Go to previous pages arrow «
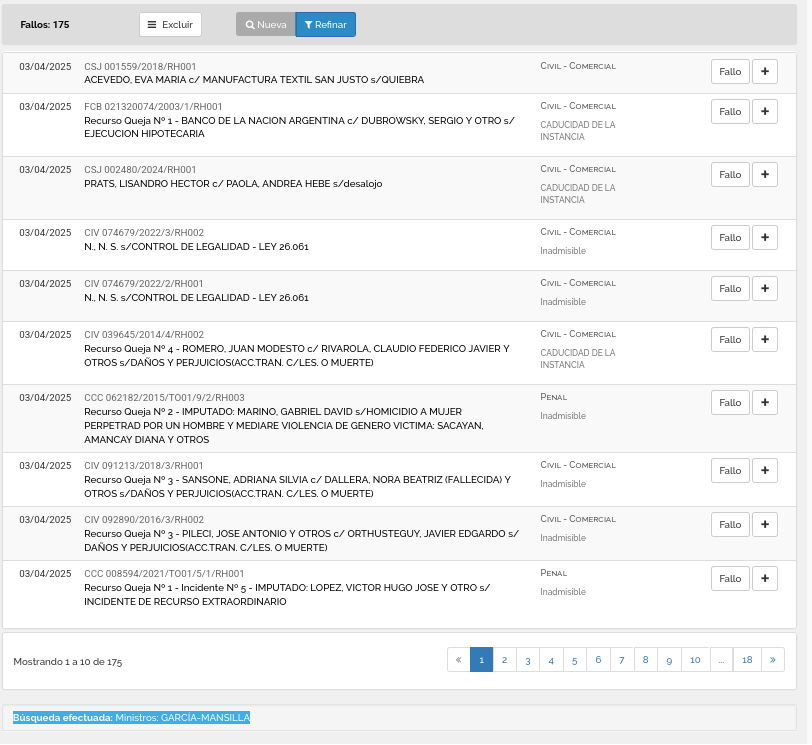The height and width of the screenshot is (745, 812). [x=459, y=660]
